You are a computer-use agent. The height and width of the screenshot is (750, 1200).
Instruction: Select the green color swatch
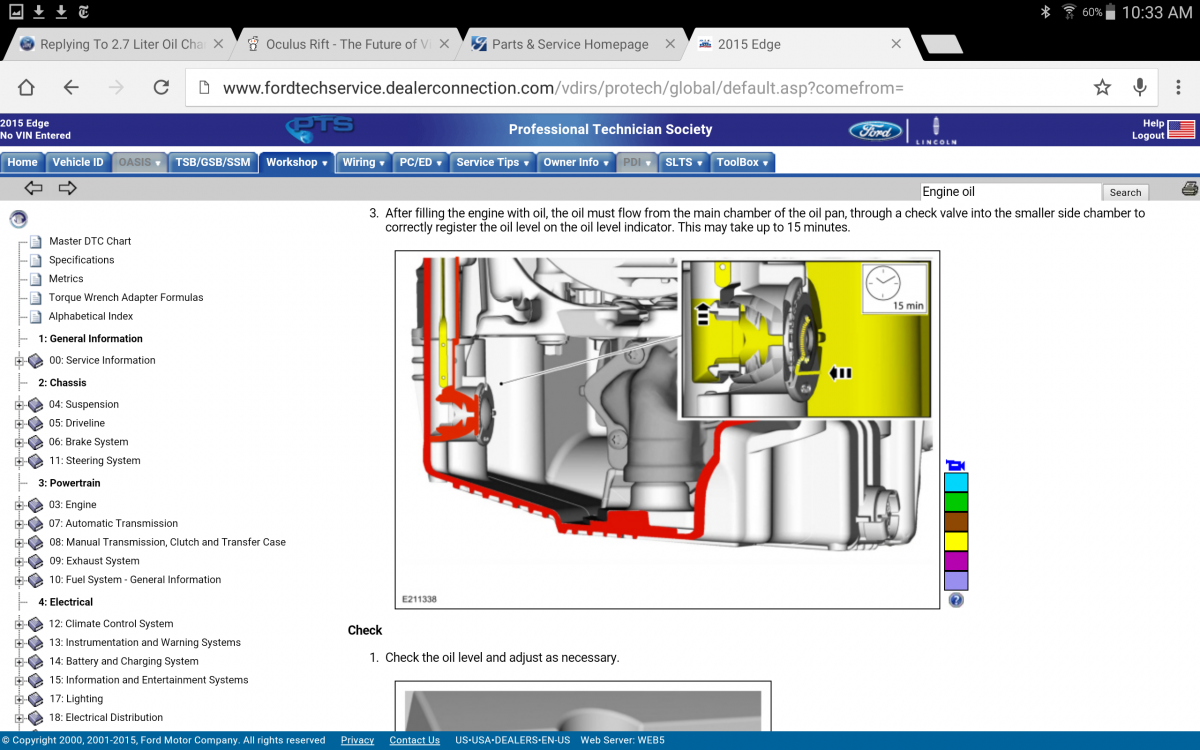[956, 502]
